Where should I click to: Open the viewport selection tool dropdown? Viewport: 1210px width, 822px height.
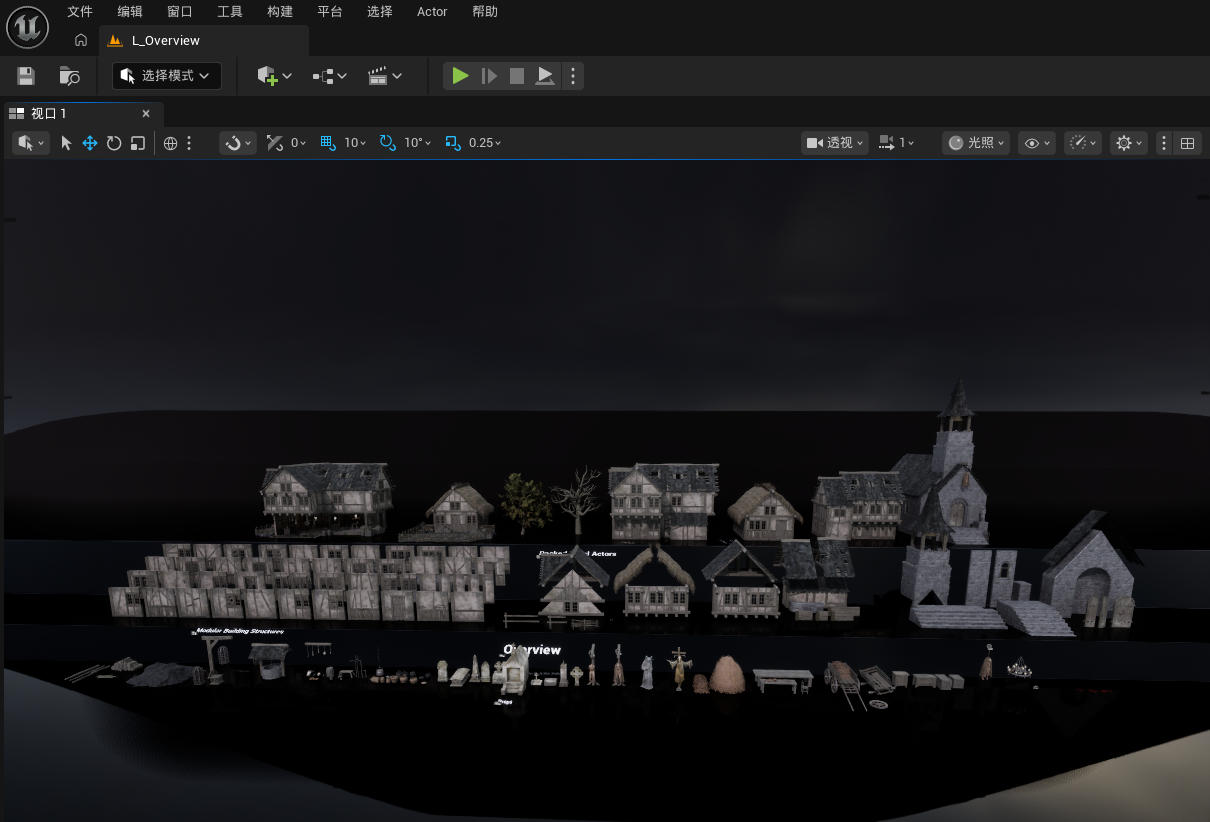[x=31, y=143]
